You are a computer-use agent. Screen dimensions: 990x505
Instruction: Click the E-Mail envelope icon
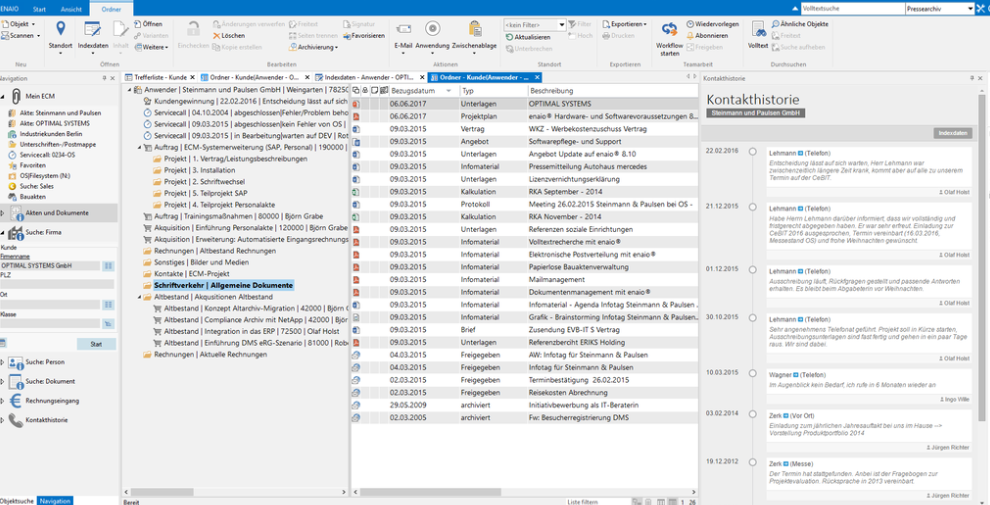(403, 29)
